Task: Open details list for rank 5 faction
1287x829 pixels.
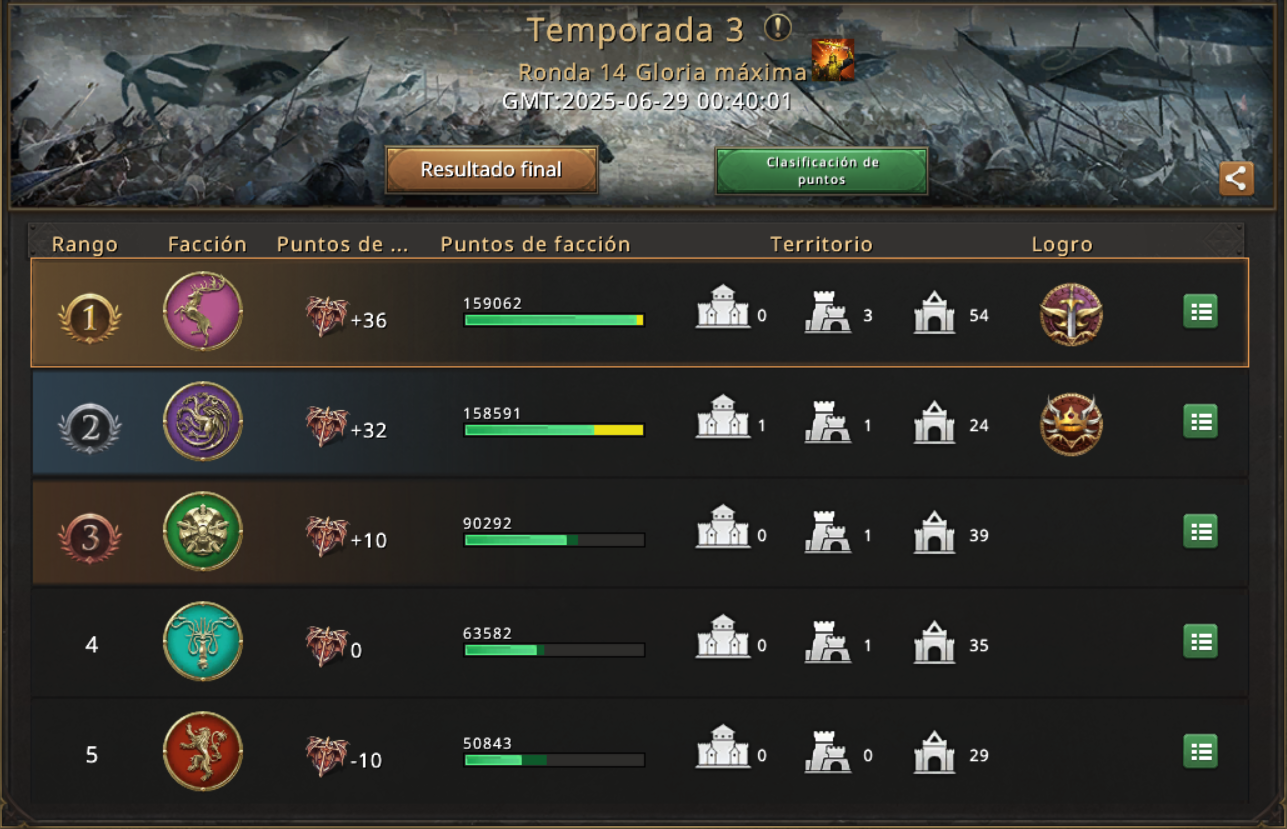Action: (x=1200, y=751)
